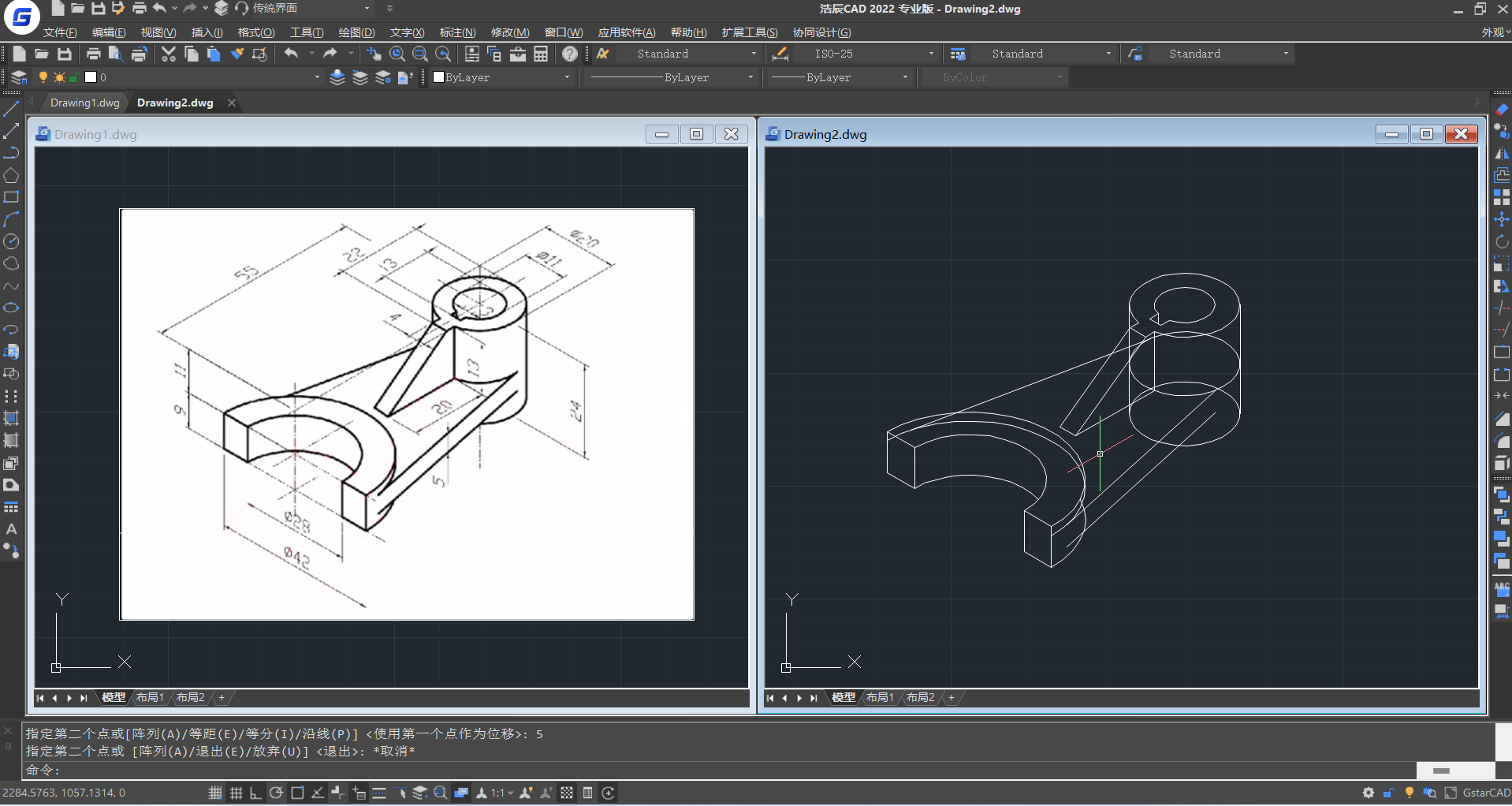Open the 绘图(D) menu
Screen dimensions: 1512x806
356,32
